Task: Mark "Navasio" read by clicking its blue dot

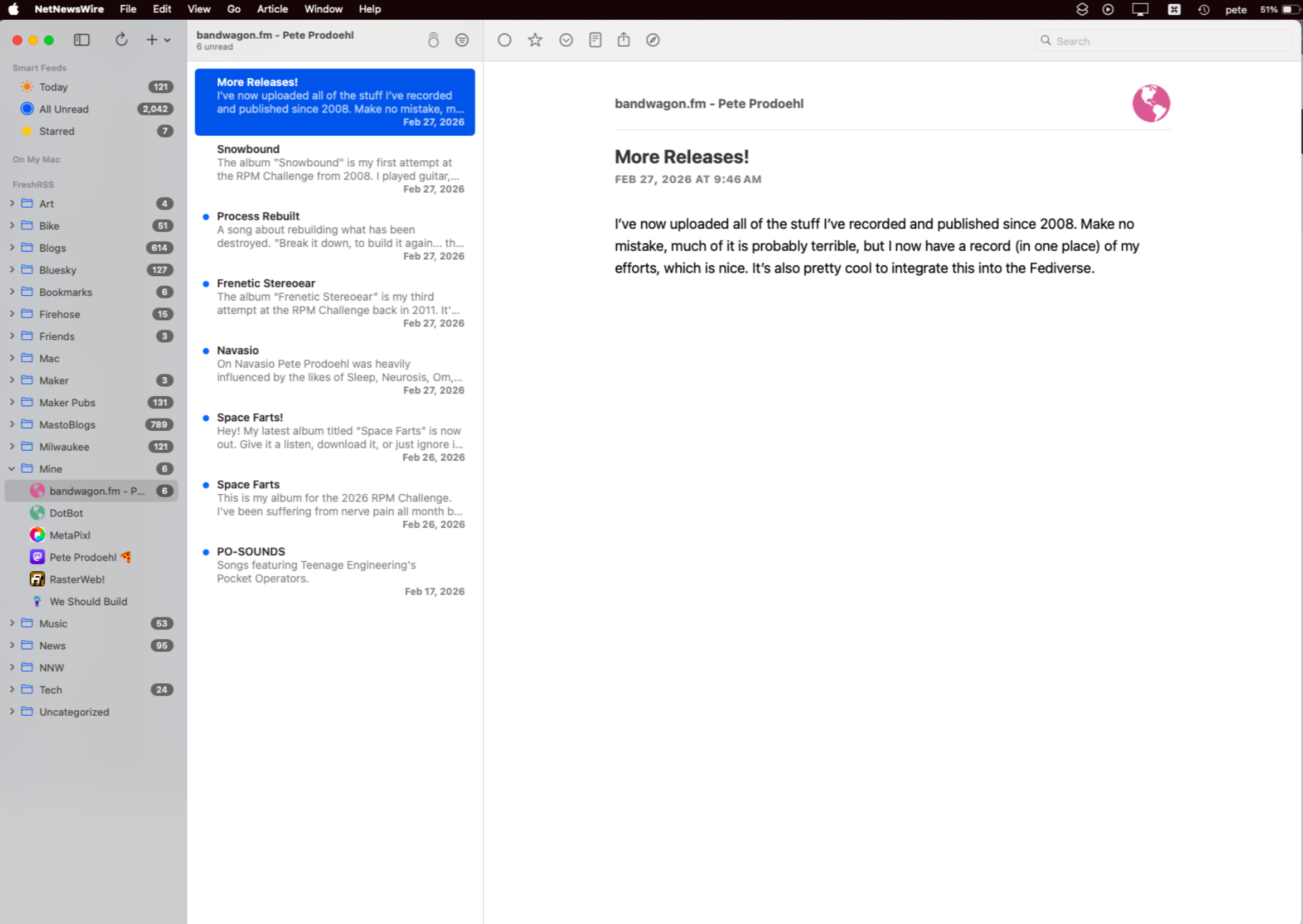Action: coord(206,351)
